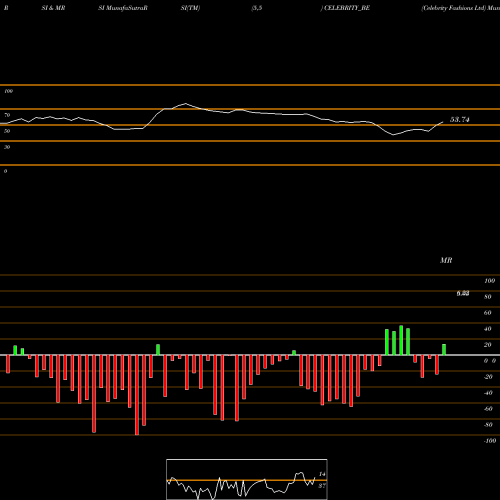Click the -100 axis label in MR panel
This screenshot has width=500, height=500.
(x=489, y=441)
